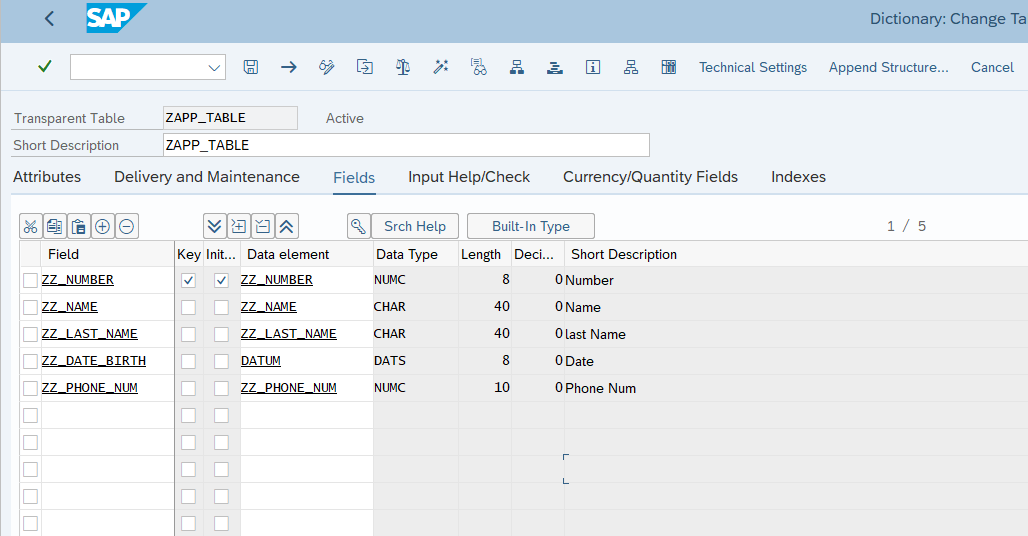The height and width of the screenshot is (536, 1028).
Task: Uncheck Initial Values checkbox for ZZ_NUMBER
Action: (222, 280)
